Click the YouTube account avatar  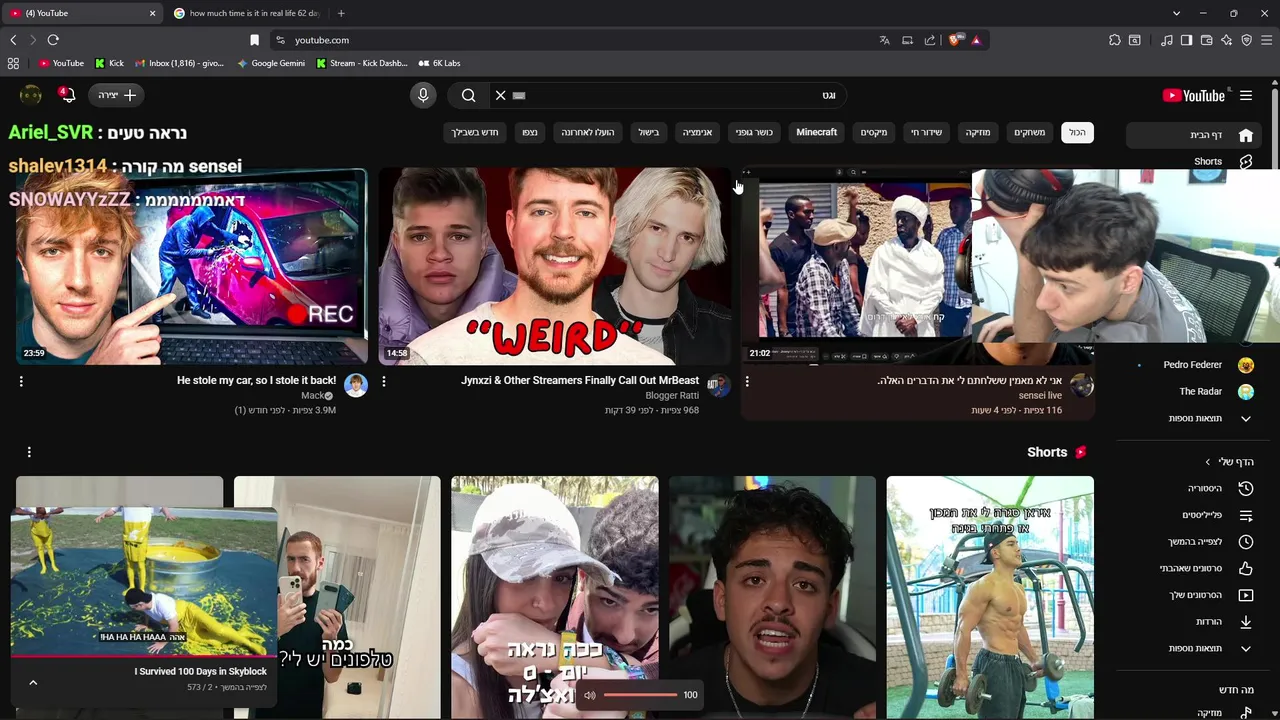31,95
